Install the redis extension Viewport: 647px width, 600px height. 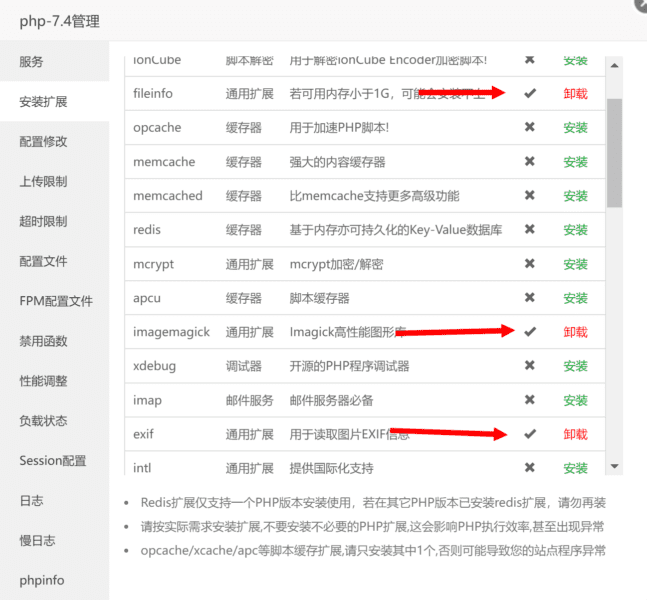coord(575,230)
